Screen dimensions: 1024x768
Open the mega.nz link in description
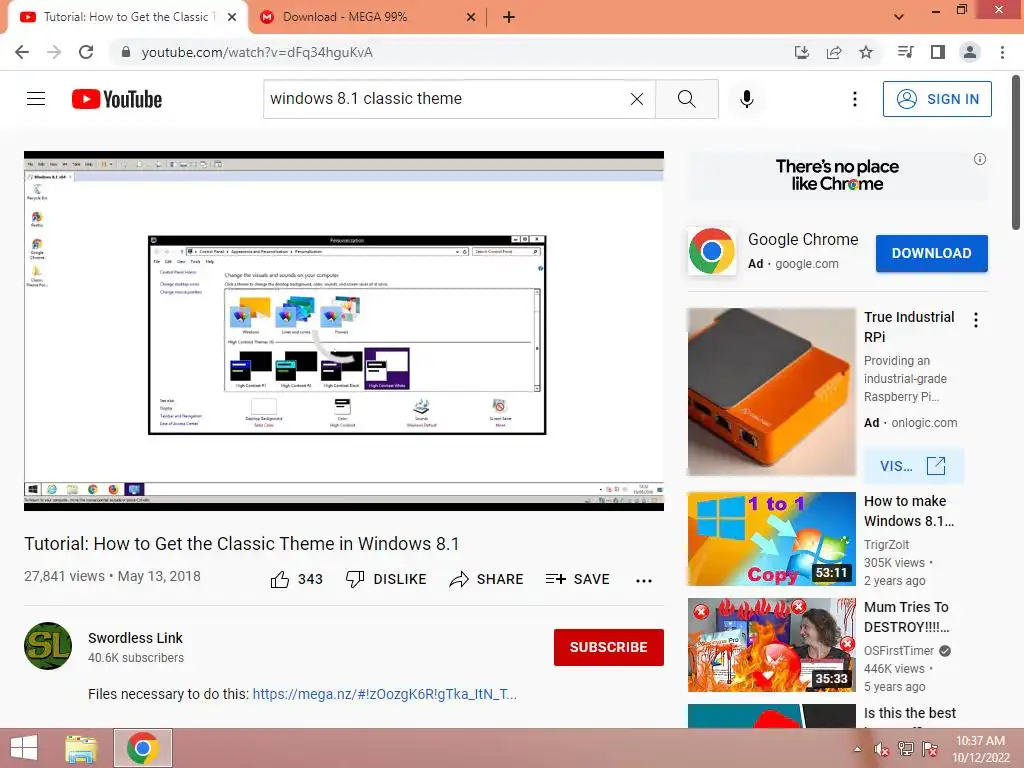coord(385,694)
